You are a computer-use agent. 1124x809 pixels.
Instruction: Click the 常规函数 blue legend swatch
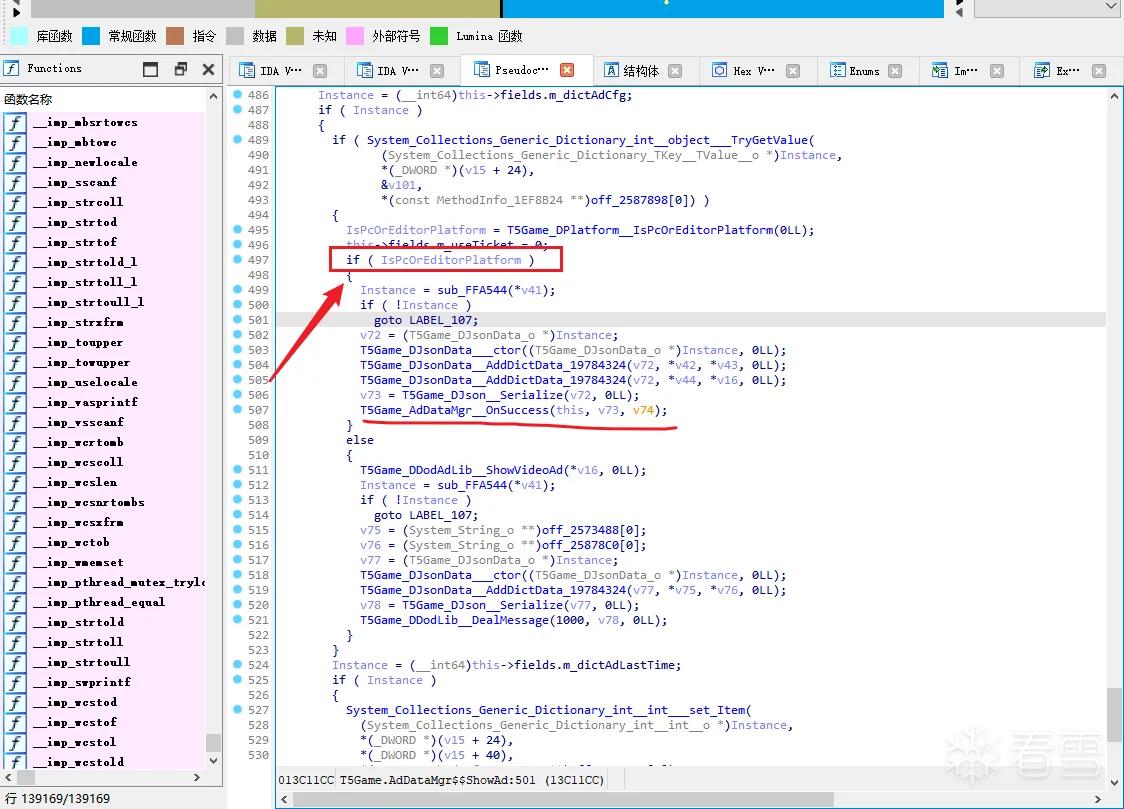91,36
